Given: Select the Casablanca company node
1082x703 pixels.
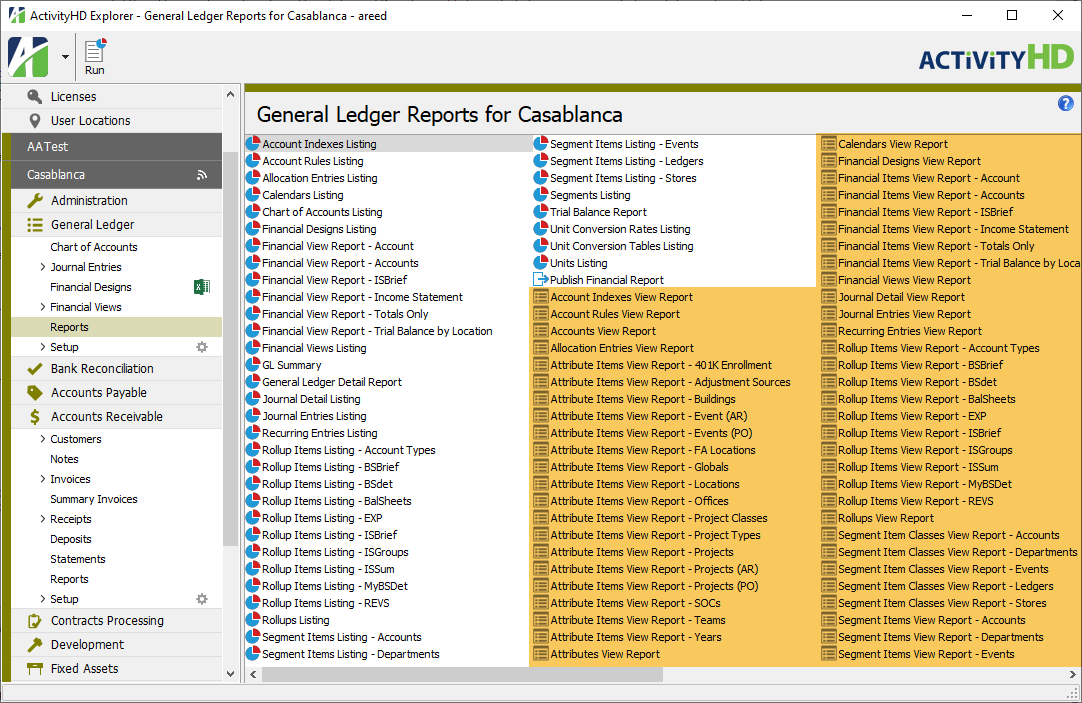Looking at the screenshot, I should [117, 175].
